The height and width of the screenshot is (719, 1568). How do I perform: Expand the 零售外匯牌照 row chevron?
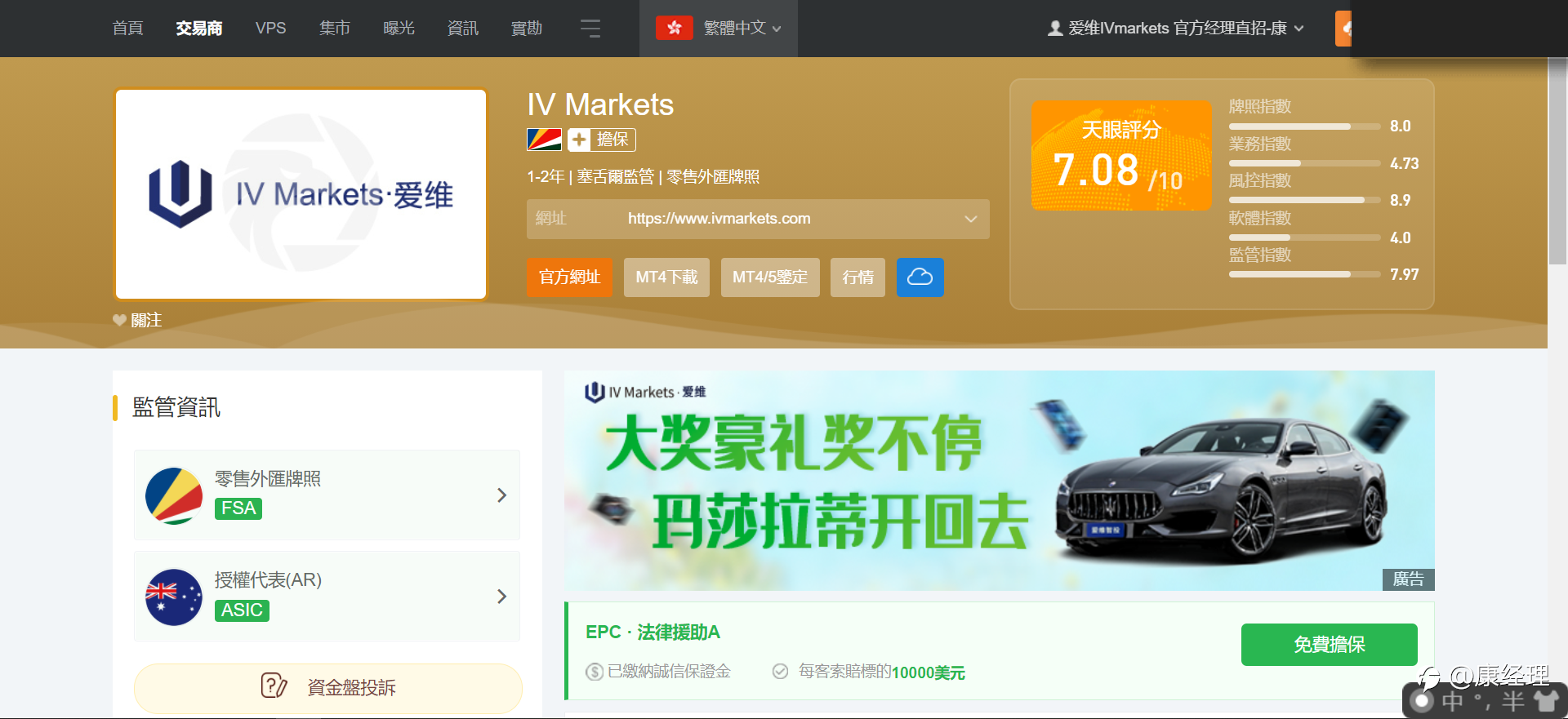pyautogui.click(x=501, y=495)
